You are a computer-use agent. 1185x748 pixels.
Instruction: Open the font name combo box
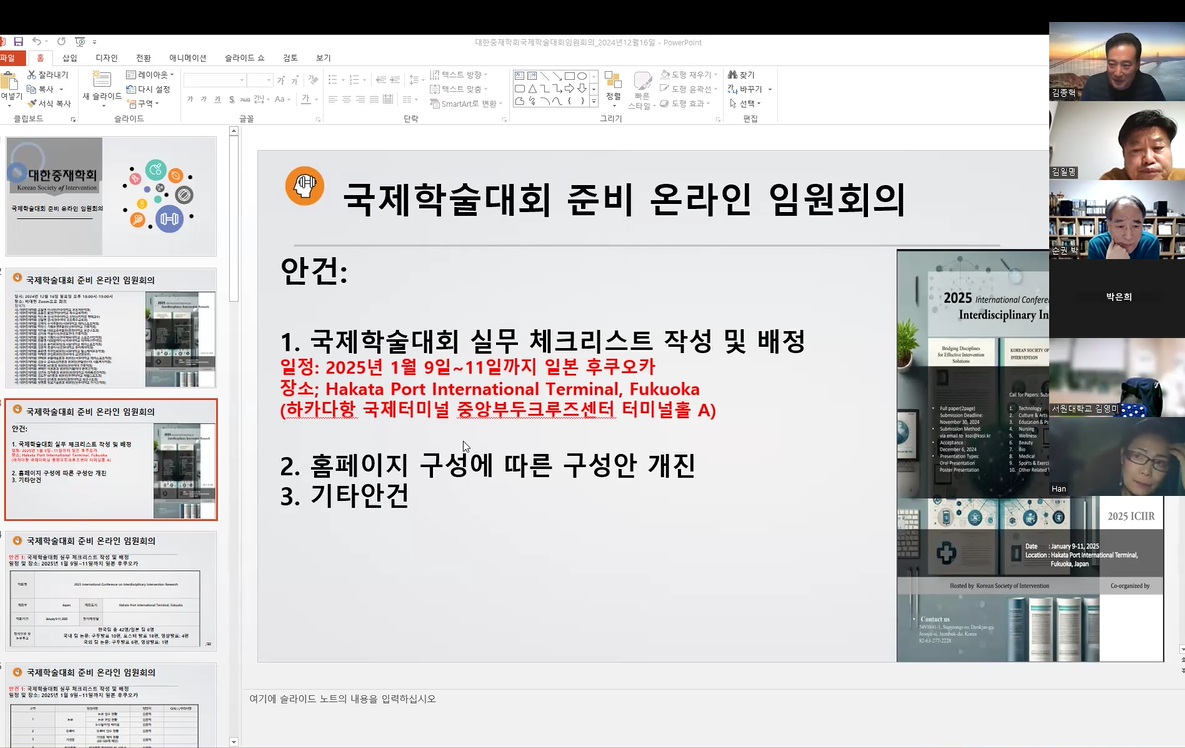pos(215,80)
